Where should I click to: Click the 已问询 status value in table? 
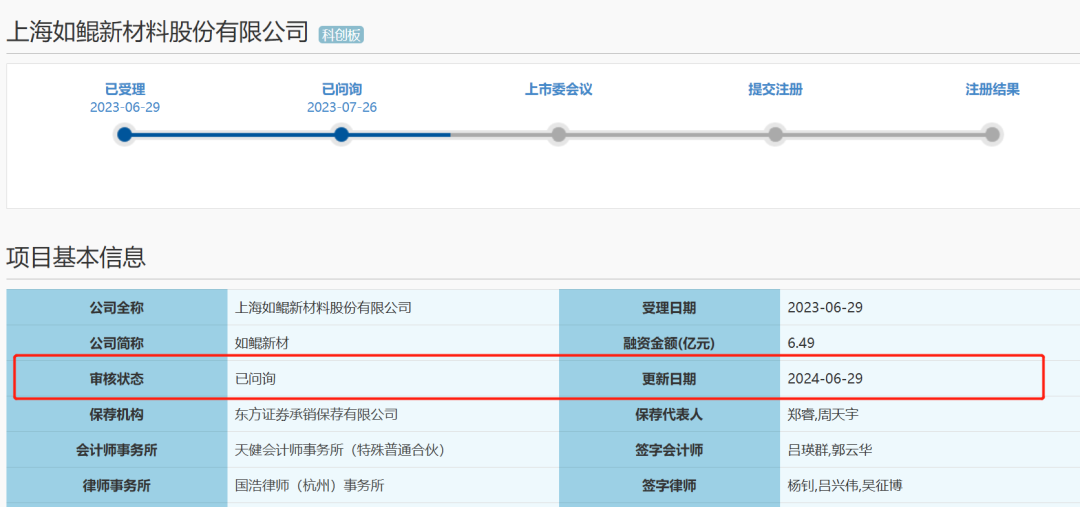tap(256, 379)
